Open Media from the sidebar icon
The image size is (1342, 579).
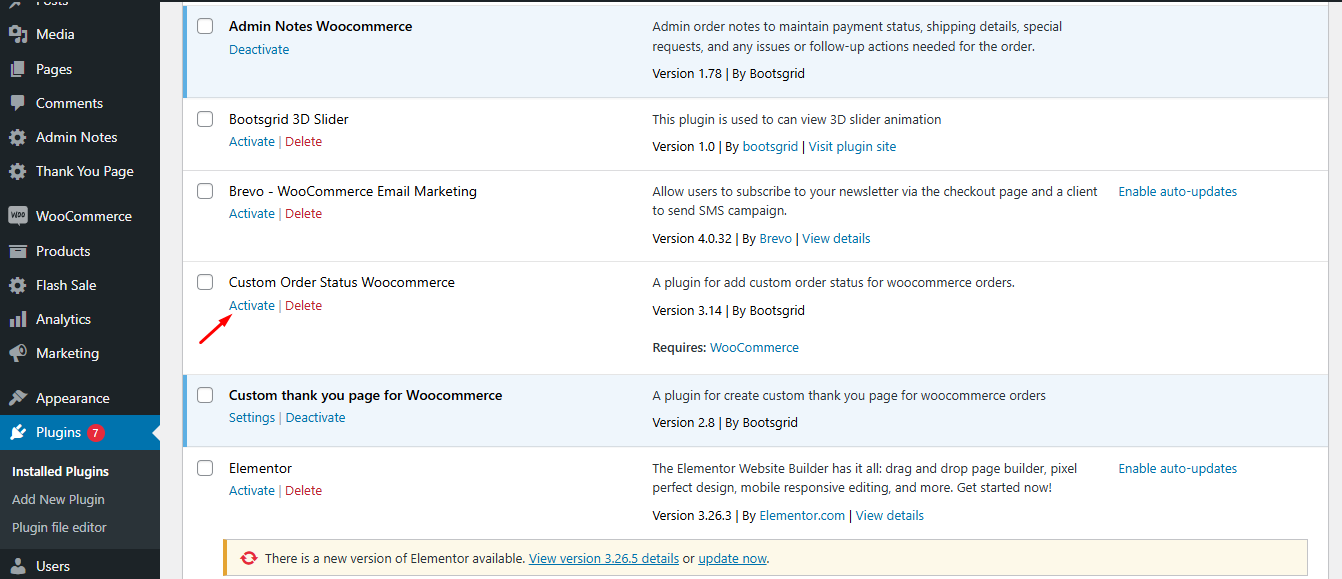(x=18, y=34)
